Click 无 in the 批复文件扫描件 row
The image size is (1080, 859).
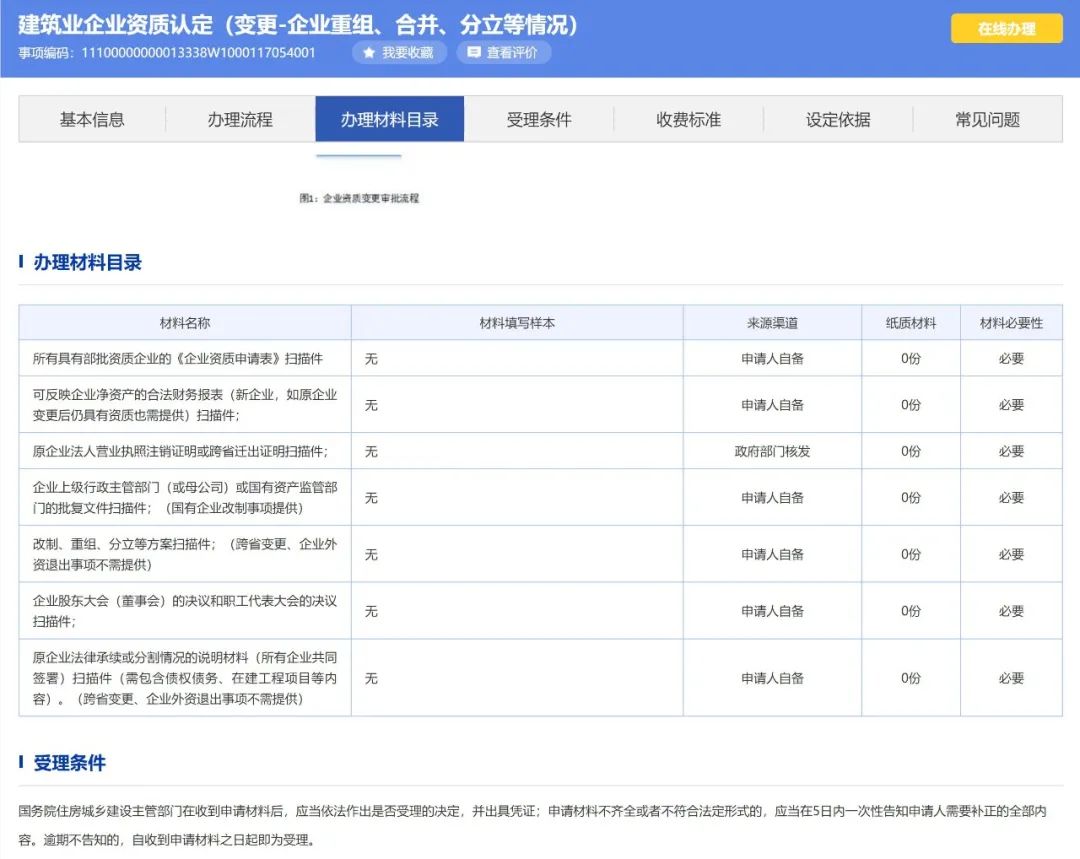pos(371,497)
